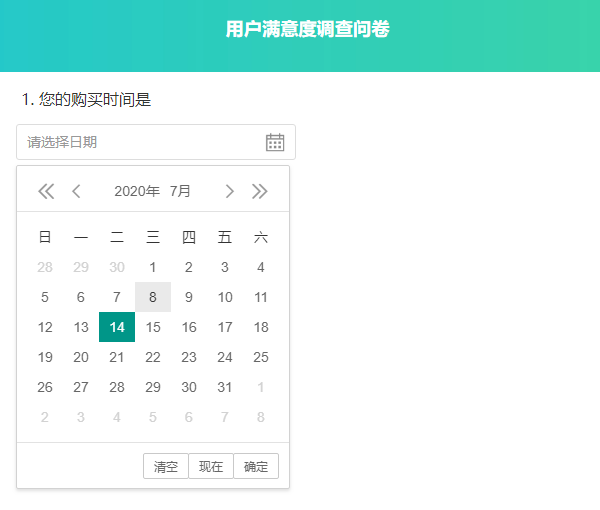This screenshot has height=510, width=600.
Task: Pick date 3 under 五 in first row
Action: click(225, 267)
